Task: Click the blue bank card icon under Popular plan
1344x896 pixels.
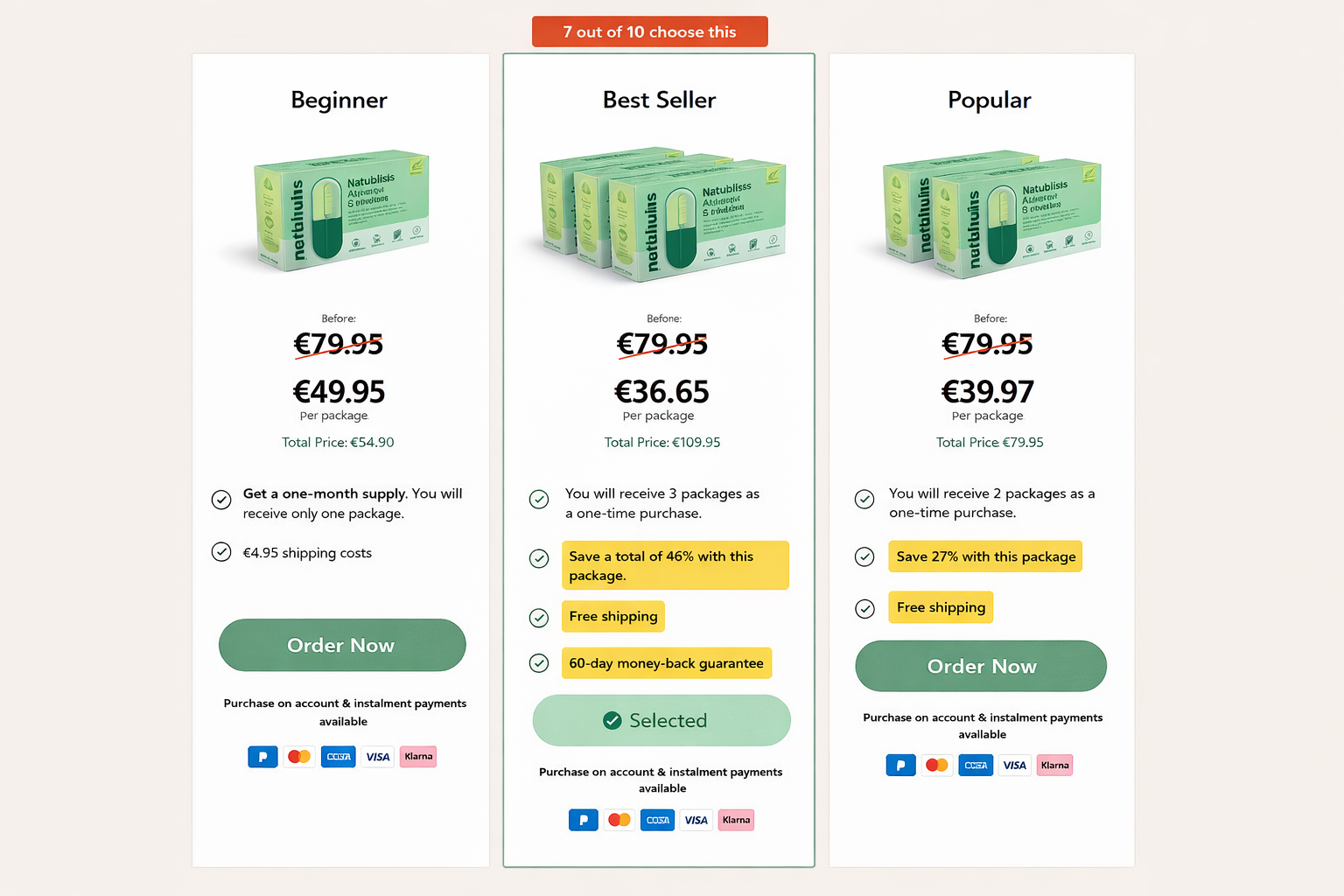Action: [x=976, y=765]
